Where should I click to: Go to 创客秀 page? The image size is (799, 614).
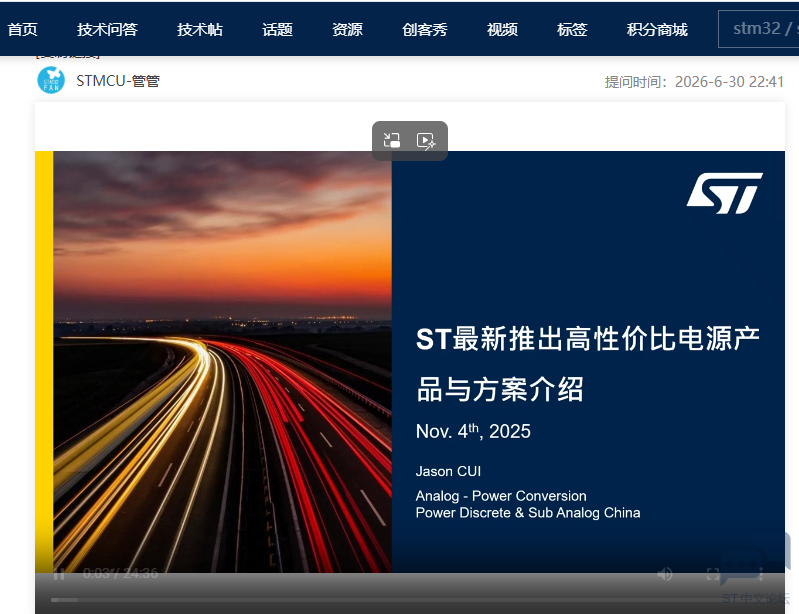tap(424, 30)
